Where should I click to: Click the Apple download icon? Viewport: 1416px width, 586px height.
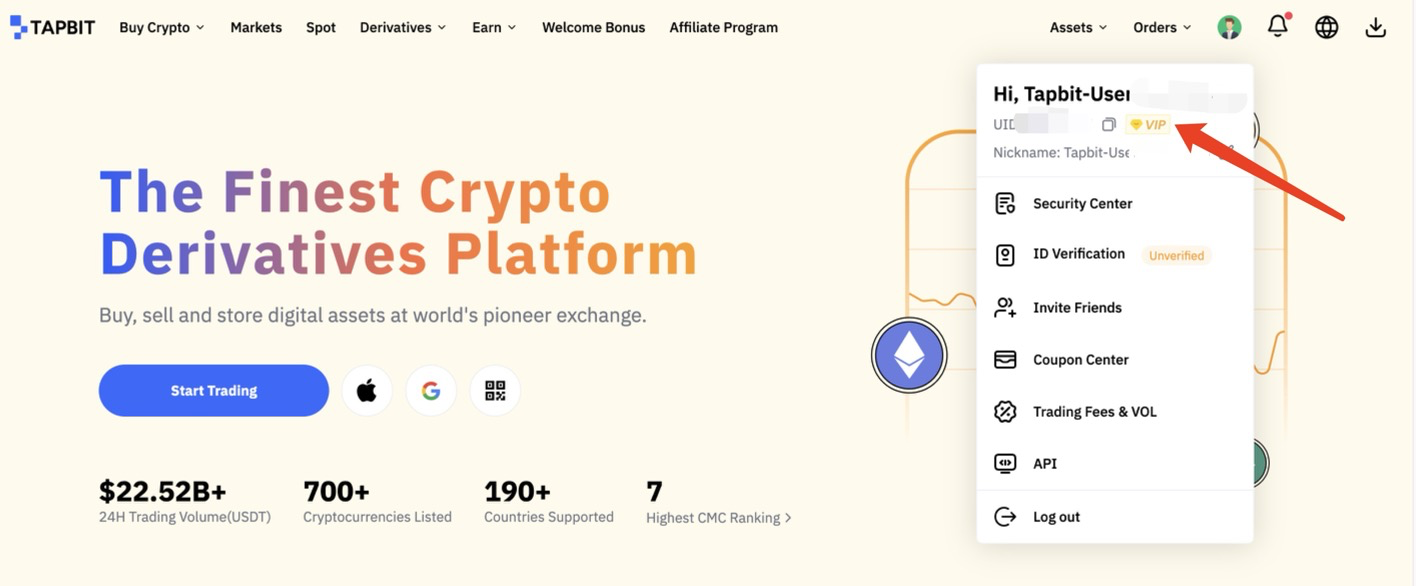point(367,391)
